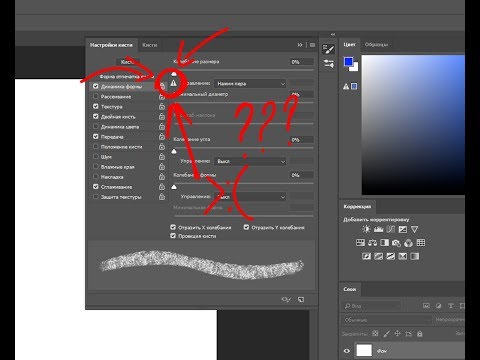Click lock all padlock icon in Layers
Image resolution: width=480 pixels, height=360 pixels.
click(420, 333)
